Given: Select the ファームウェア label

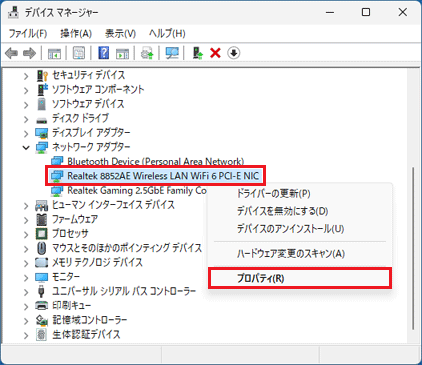Looking at the screenshot, I should click(x=75, y=219).
